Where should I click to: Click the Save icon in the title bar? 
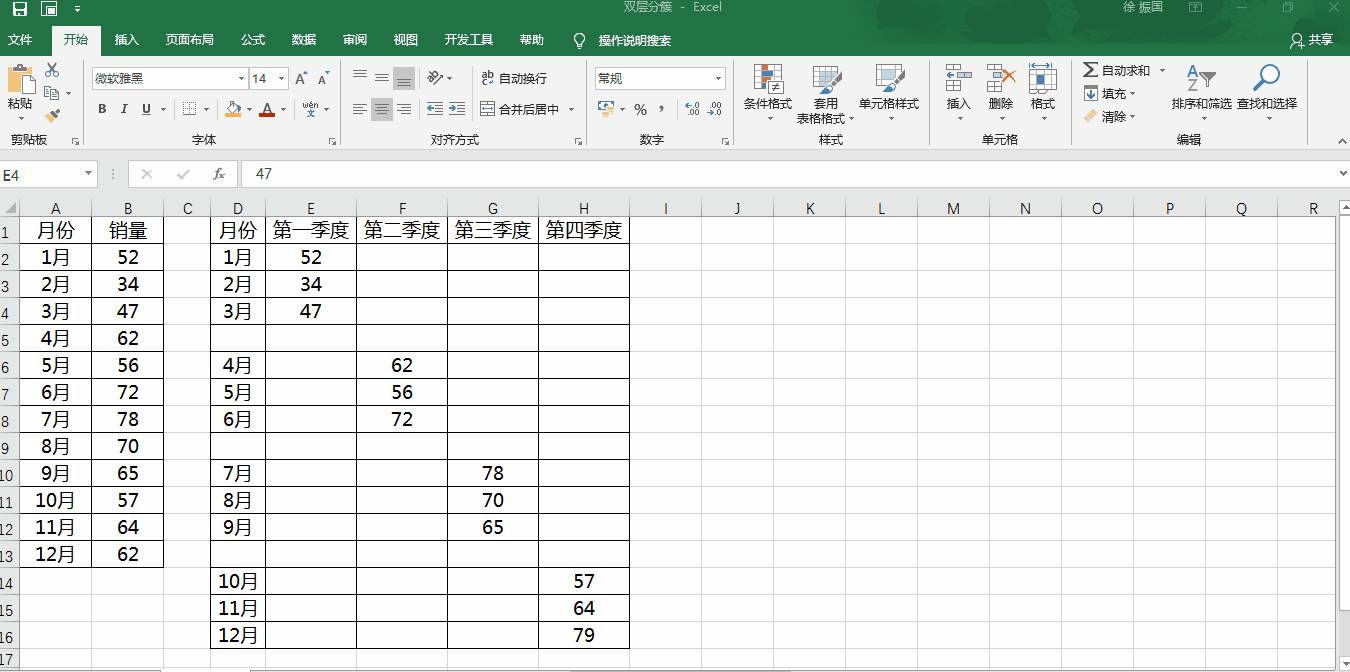pyautogui.click(x=20, y=8)
